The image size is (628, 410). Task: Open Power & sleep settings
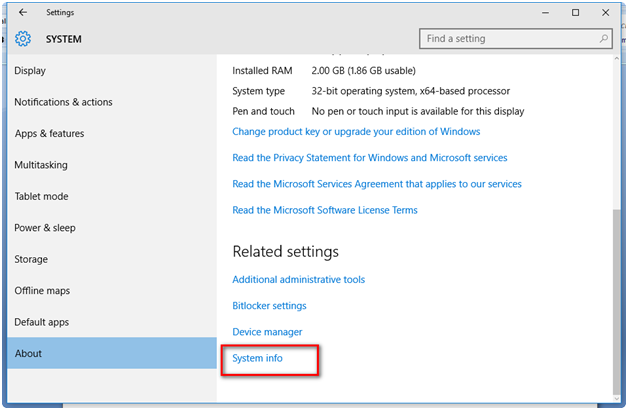44,228
